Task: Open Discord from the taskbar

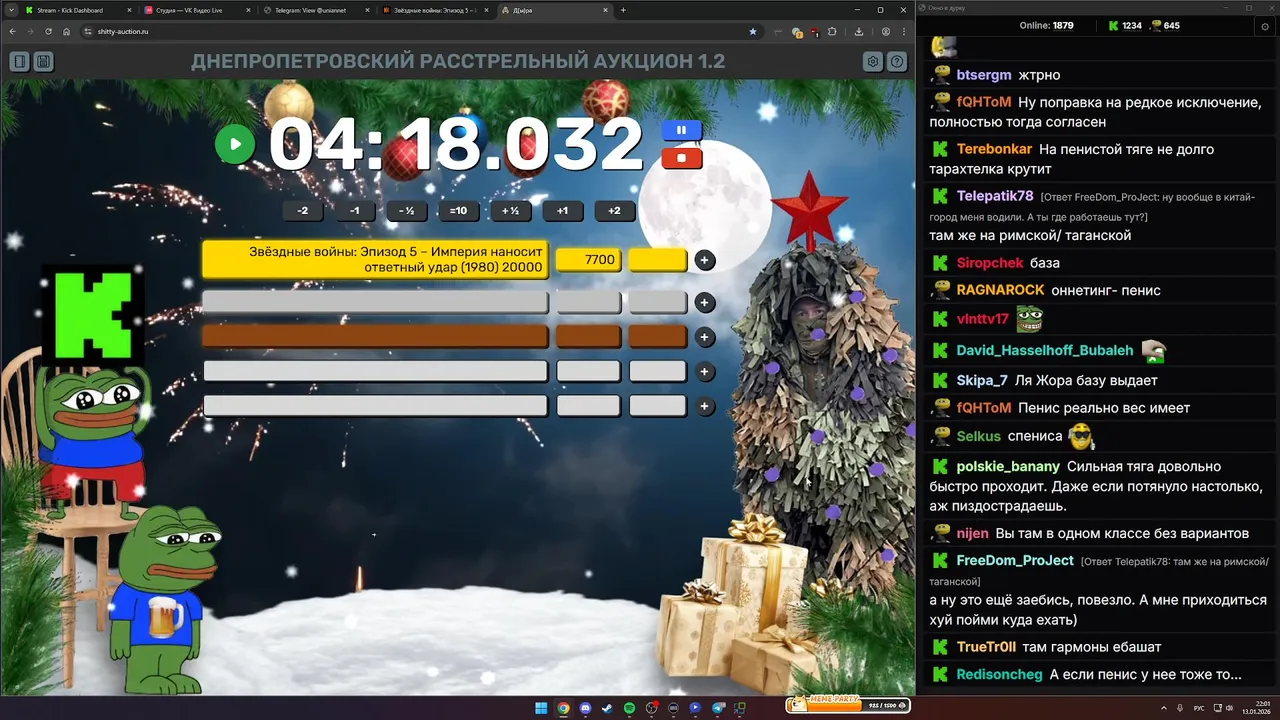Action: 585,708
